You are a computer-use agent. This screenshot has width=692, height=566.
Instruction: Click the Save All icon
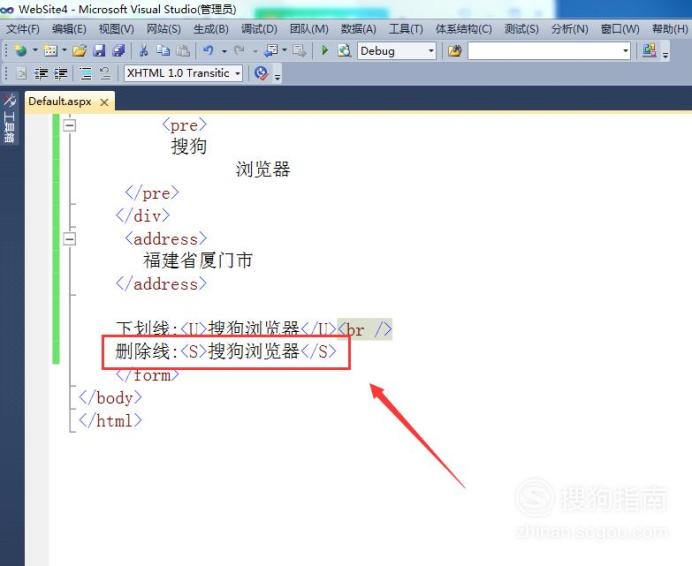click(x=118, y=51)
